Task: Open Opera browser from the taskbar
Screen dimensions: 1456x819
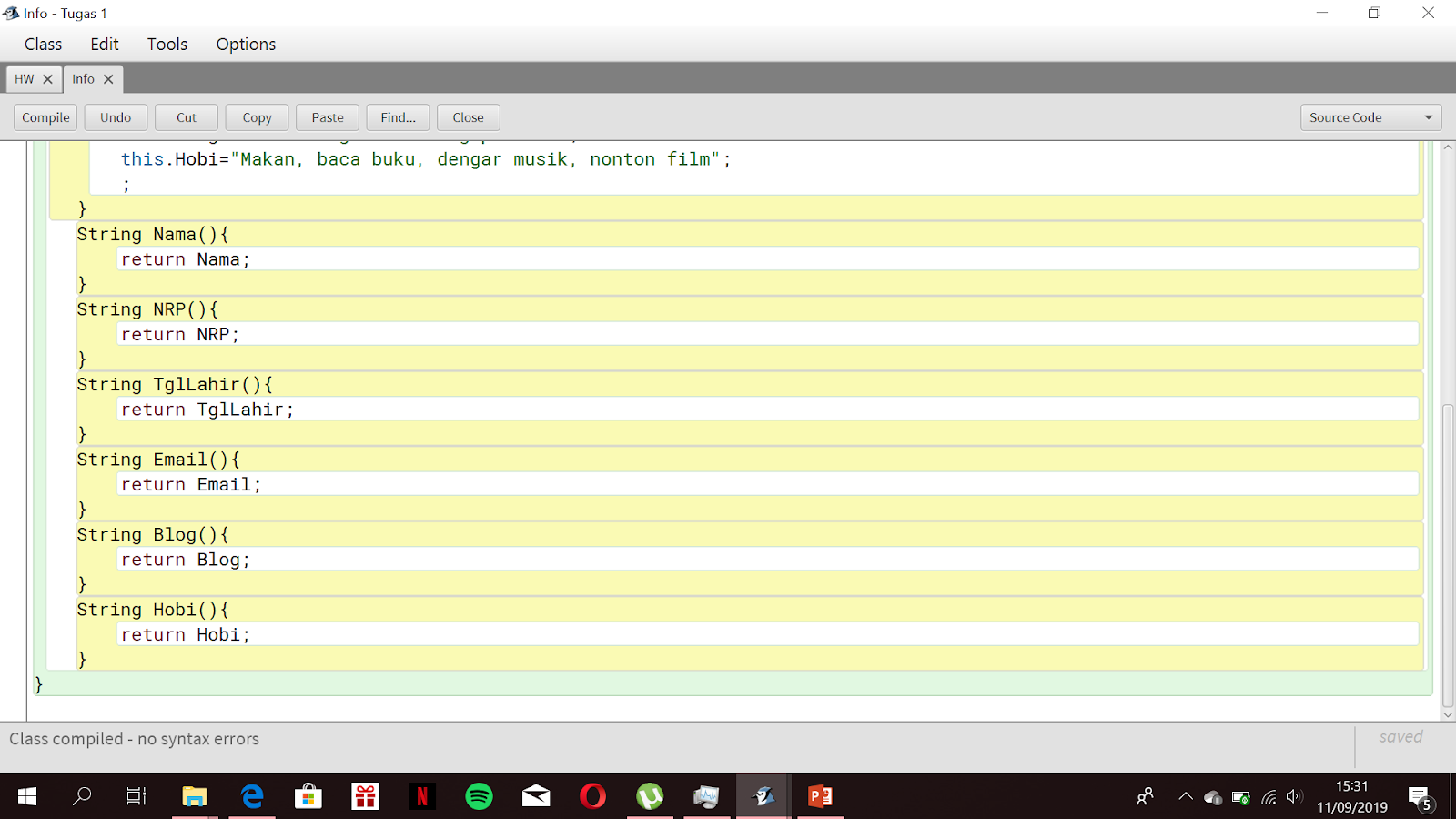Action: click(593, 796)
